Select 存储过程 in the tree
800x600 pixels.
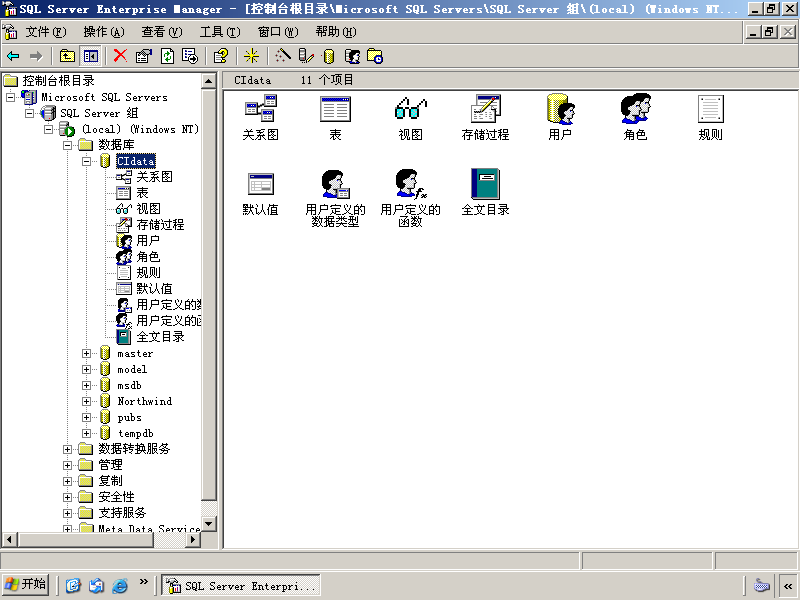[x=160, y=224]
